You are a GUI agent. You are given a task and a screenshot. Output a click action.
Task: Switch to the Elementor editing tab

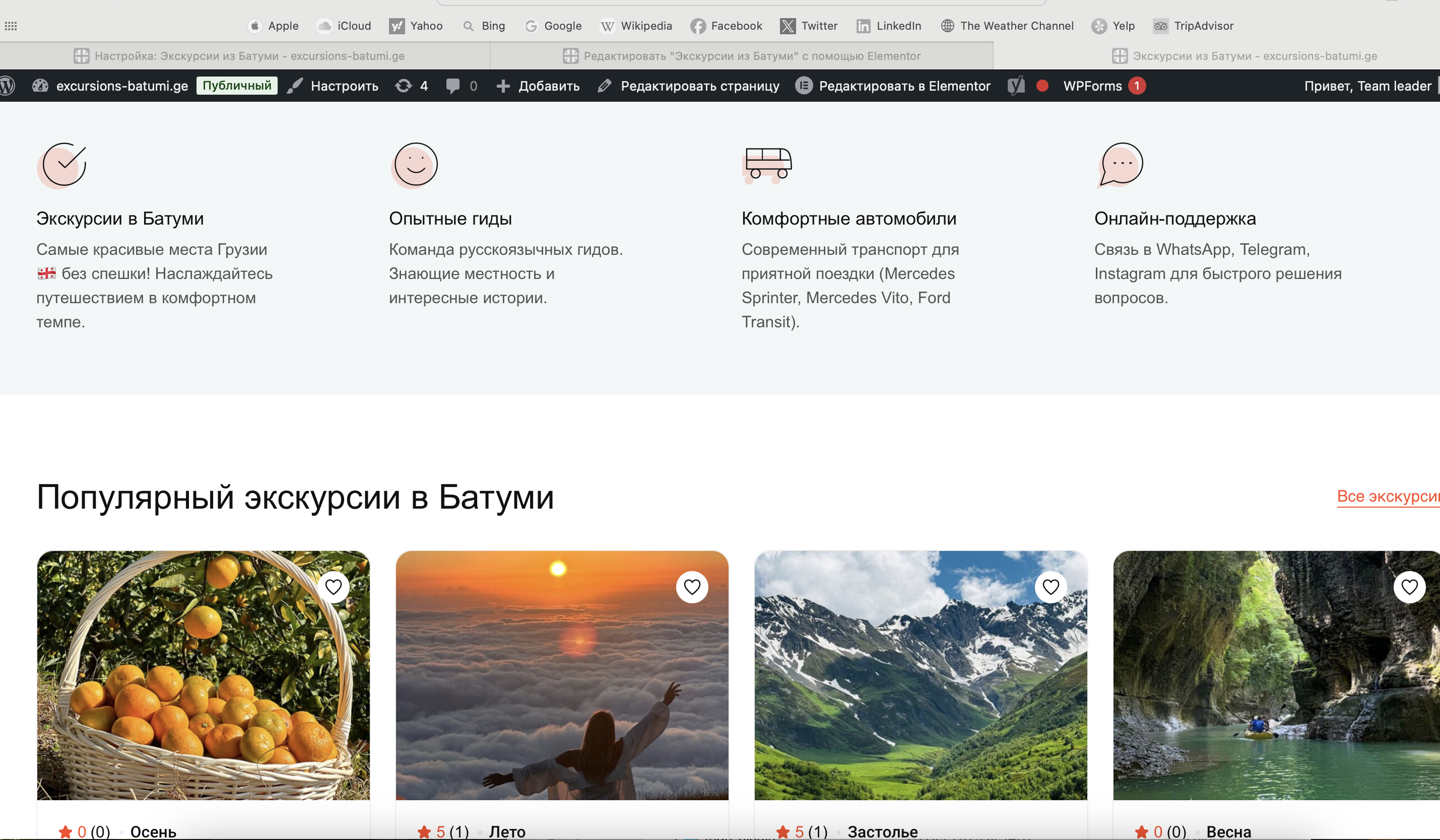click(742, 56)
